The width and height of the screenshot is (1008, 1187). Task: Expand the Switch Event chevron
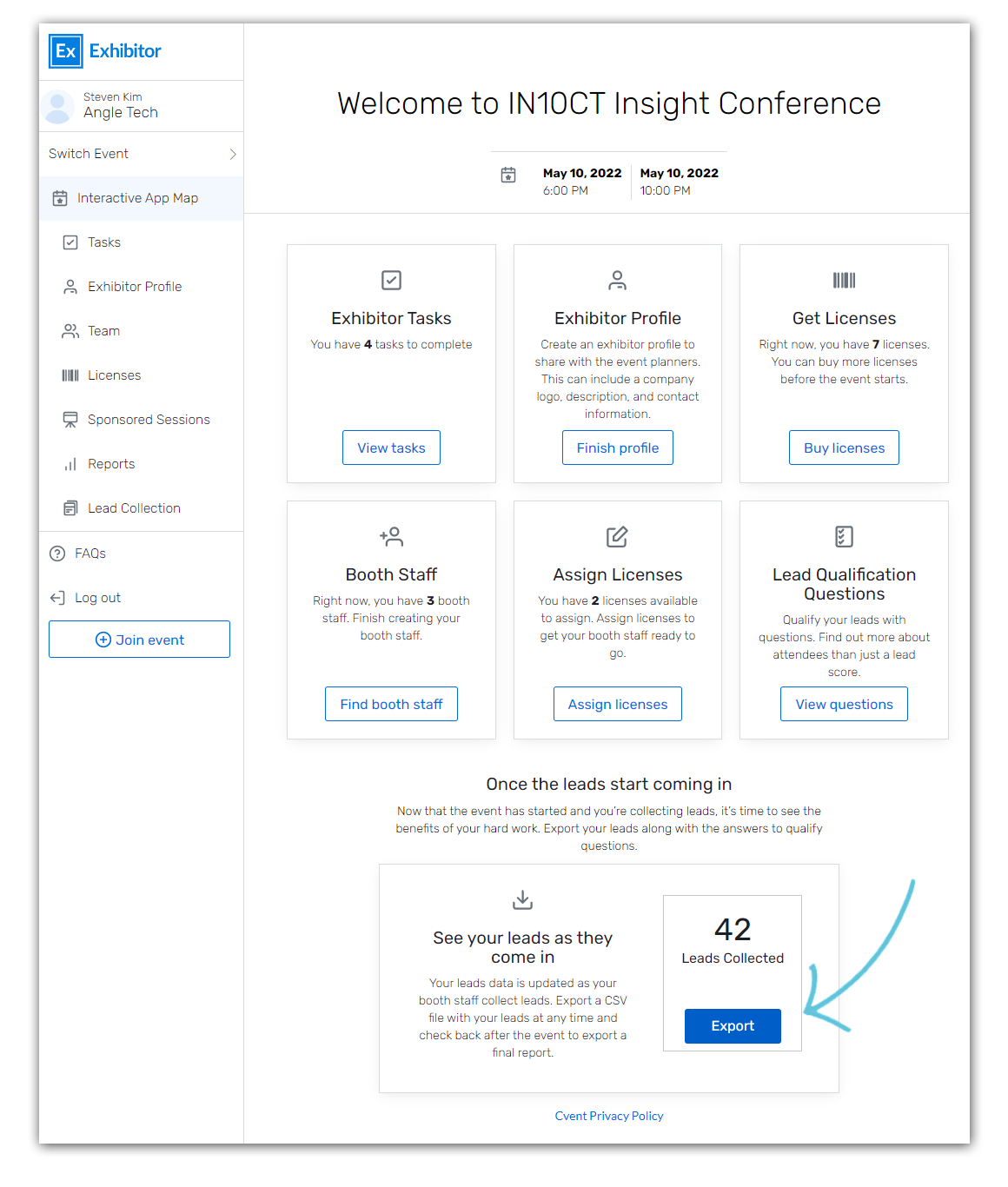point(232,154)
